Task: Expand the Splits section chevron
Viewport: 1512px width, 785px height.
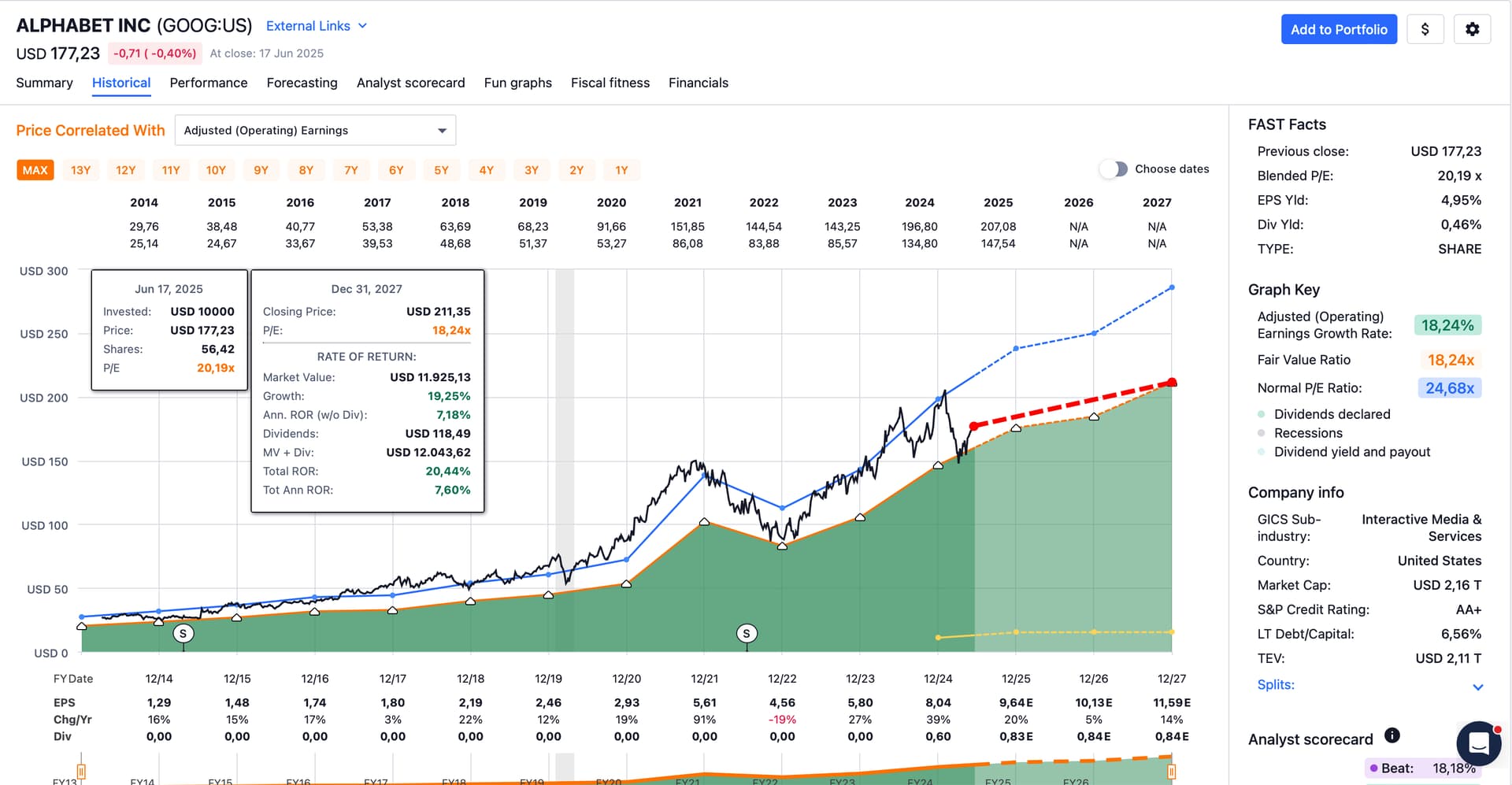Action: coord(1478,687)
